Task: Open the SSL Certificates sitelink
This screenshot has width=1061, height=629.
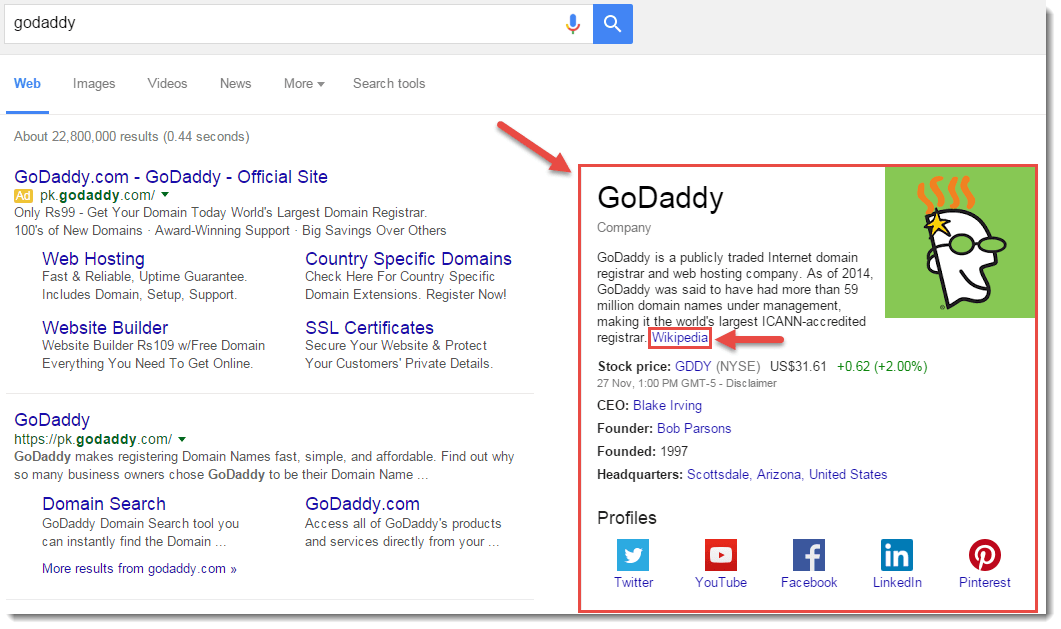Action: coord(369,327)
